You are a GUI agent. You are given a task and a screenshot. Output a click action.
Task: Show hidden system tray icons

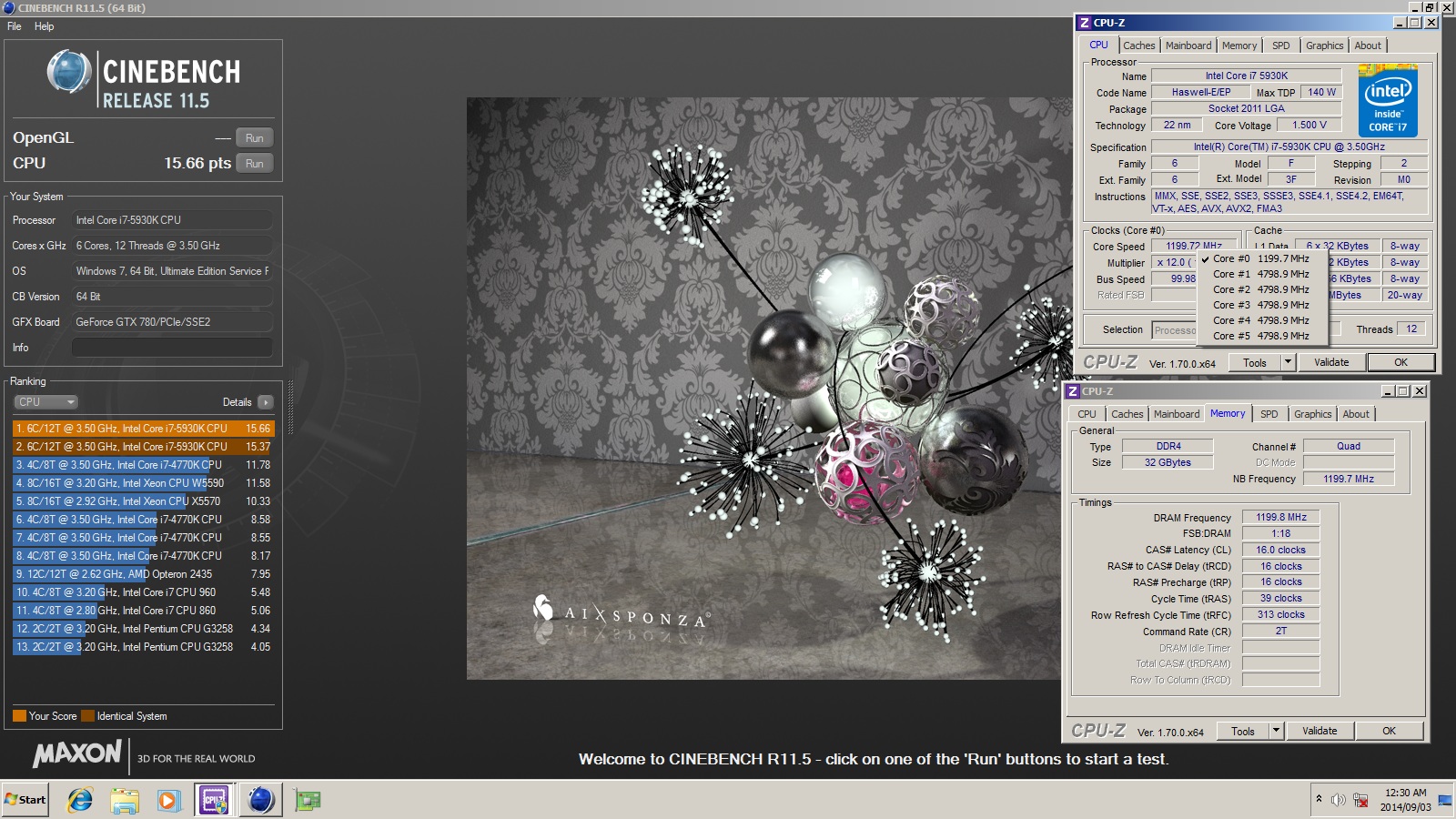[x=1319, y=799]
